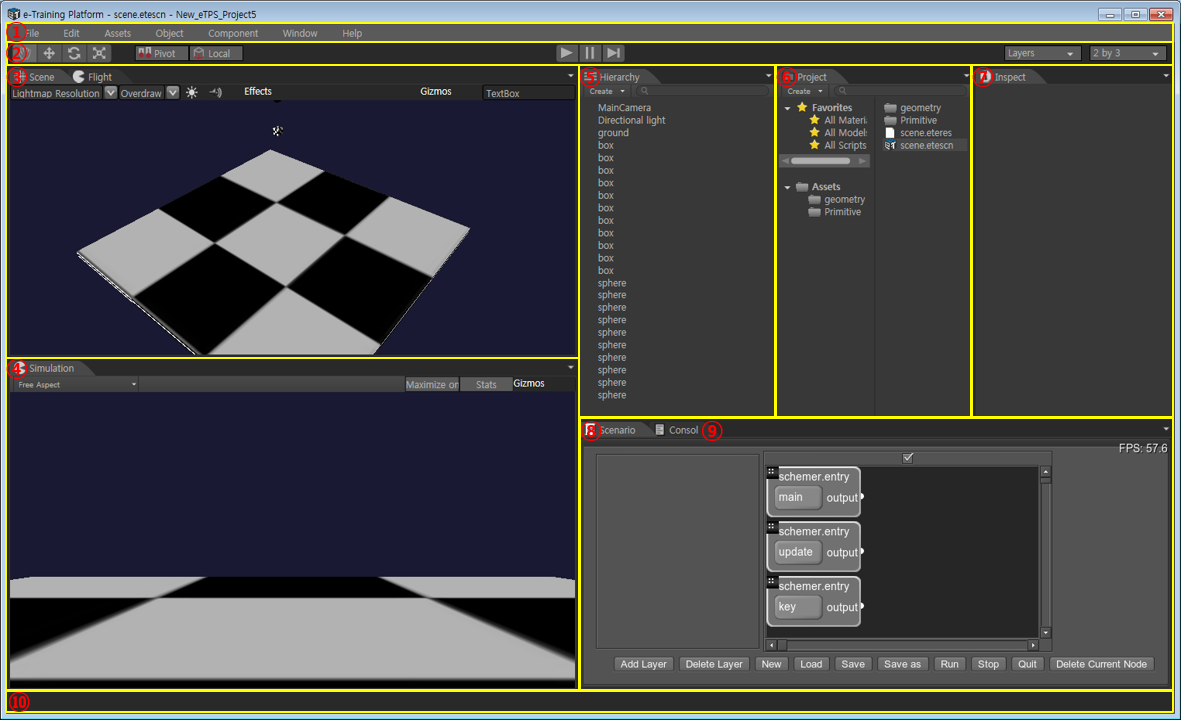Screen dimensions: 1181x720
Task: Click the Pause playback button
Action: coord(590,53)
